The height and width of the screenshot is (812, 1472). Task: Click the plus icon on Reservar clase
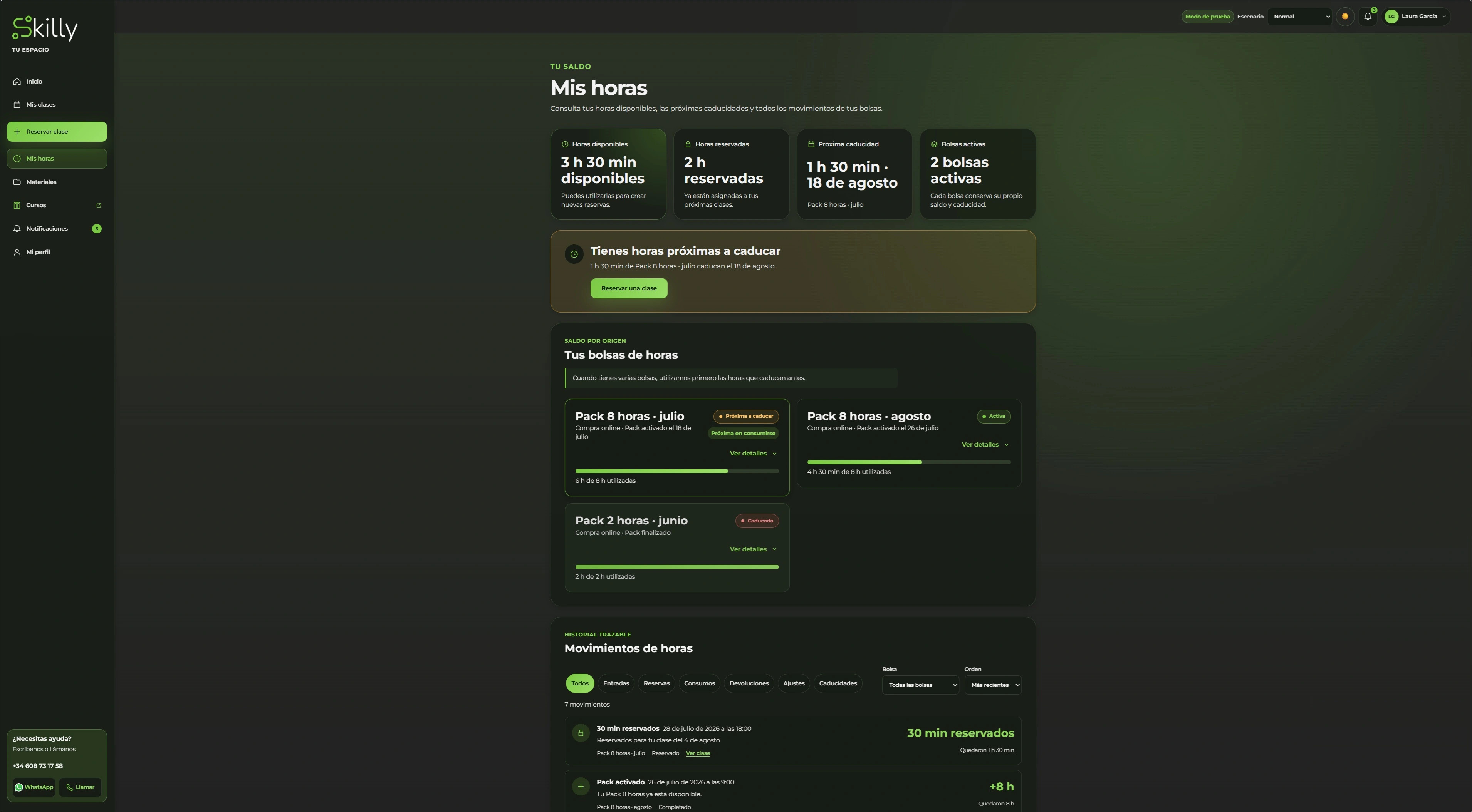(17, 132)
